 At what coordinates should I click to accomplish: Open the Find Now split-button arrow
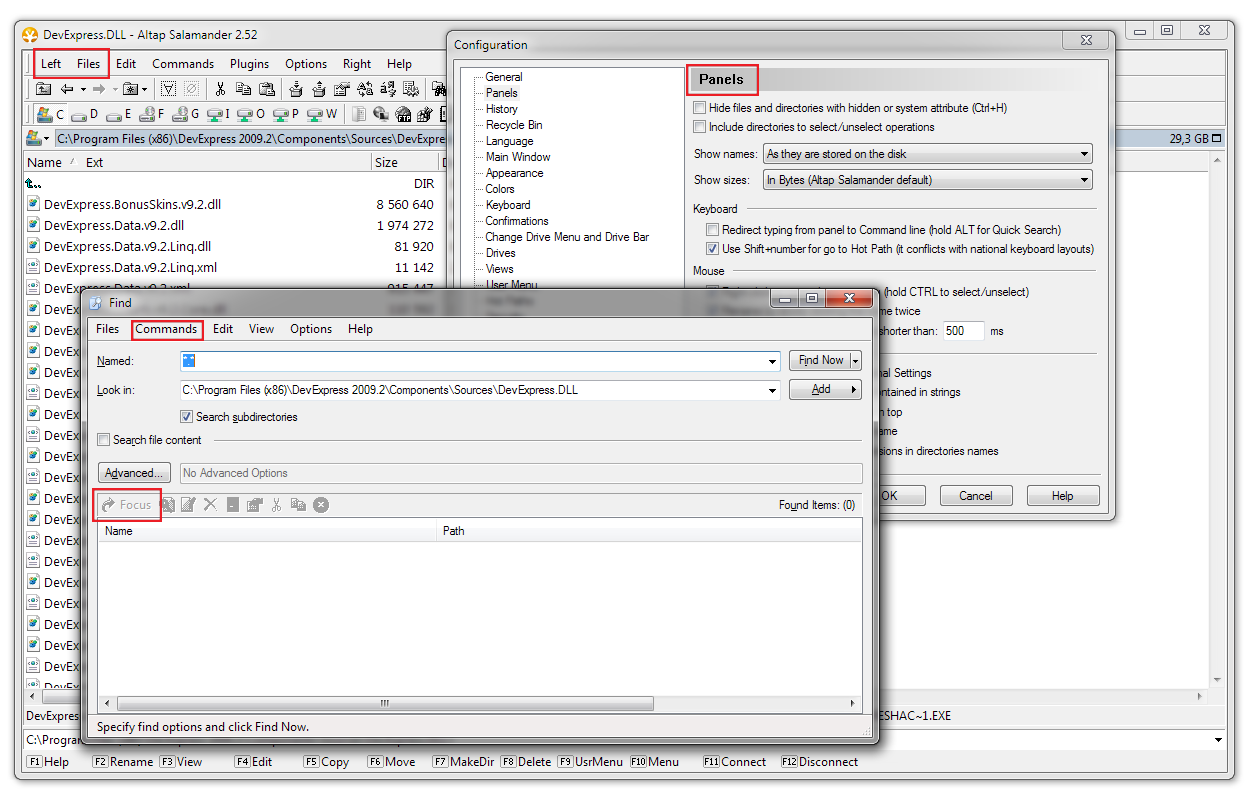tap(855, 360)
